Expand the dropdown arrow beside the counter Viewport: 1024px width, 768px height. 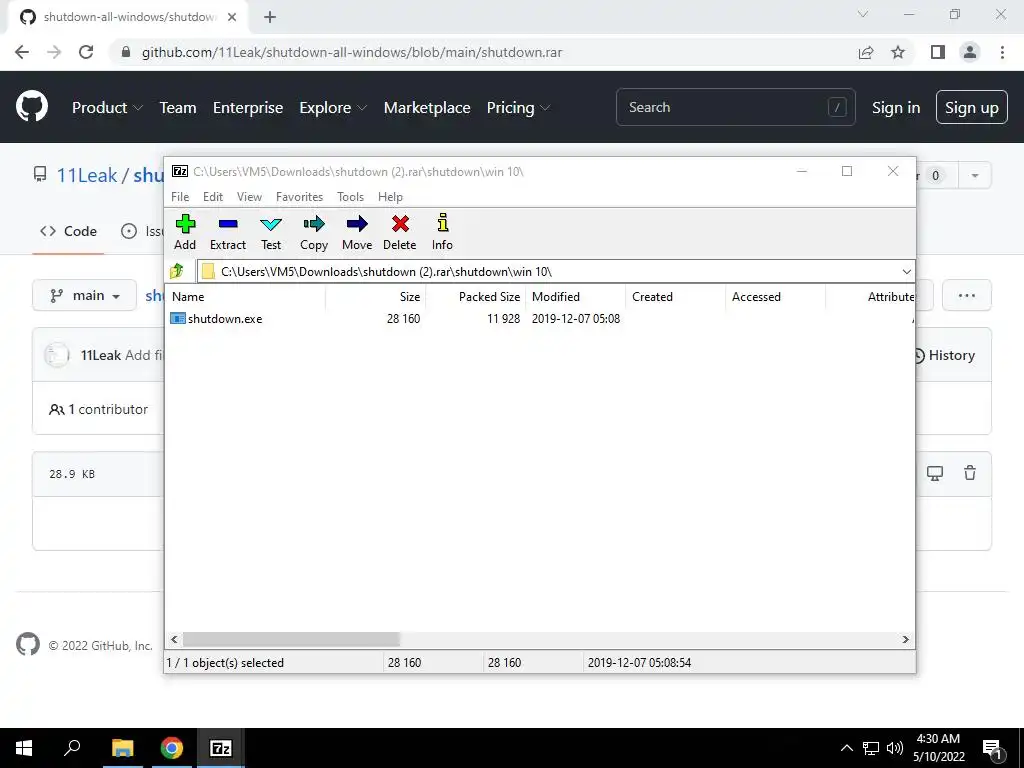coord(975,176)
